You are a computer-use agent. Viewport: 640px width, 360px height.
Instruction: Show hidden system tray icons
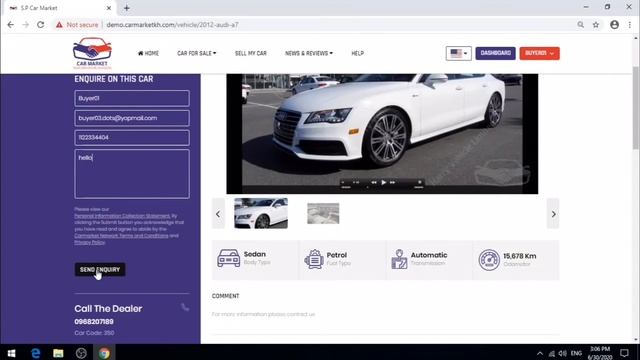[540, 353]
